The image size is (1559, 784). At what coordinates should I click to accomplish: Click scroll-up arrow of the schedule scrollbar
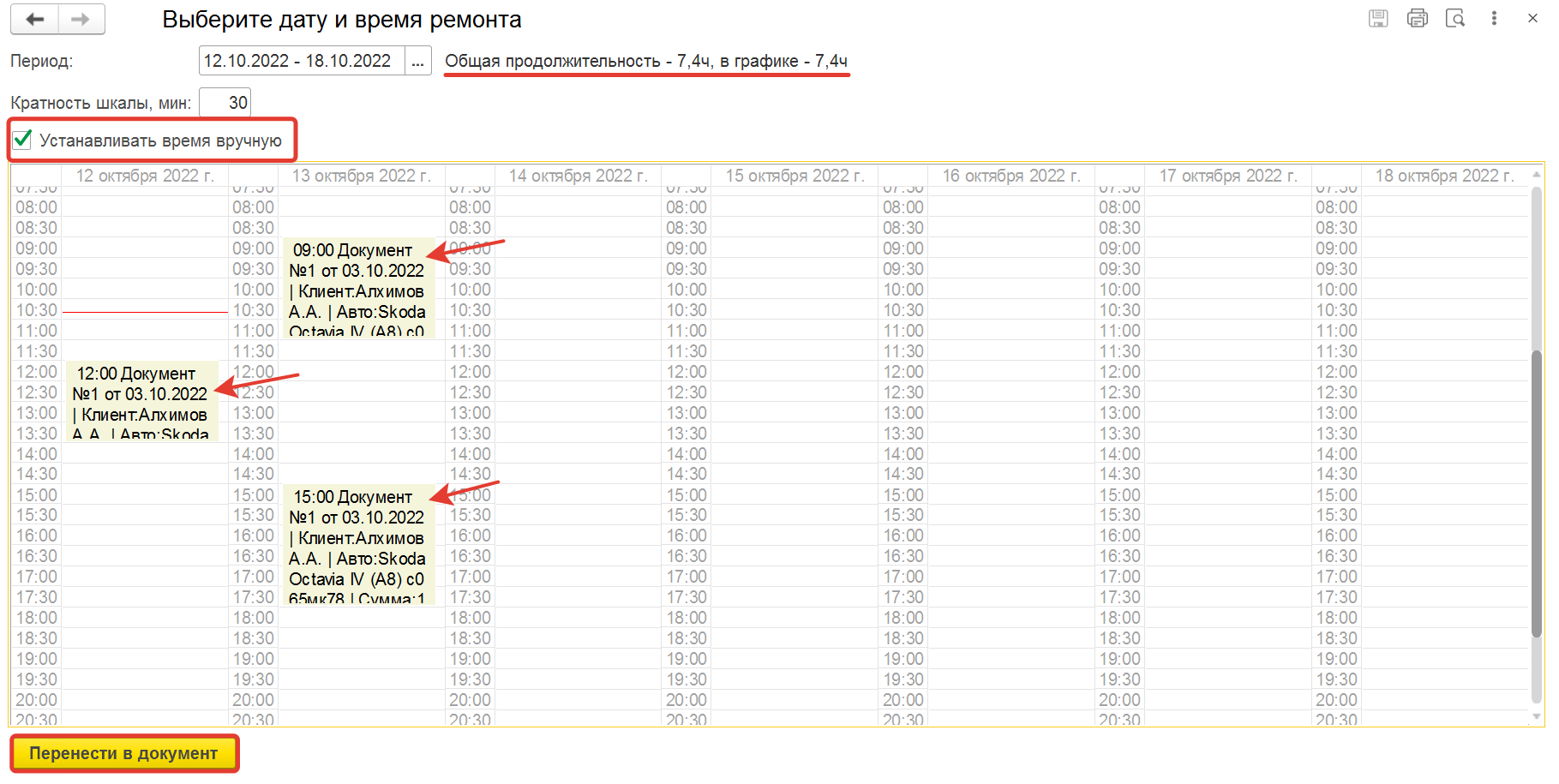1537,174
